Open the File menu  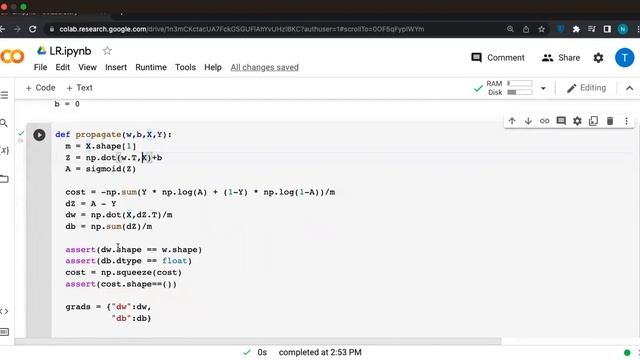point(40,67)
